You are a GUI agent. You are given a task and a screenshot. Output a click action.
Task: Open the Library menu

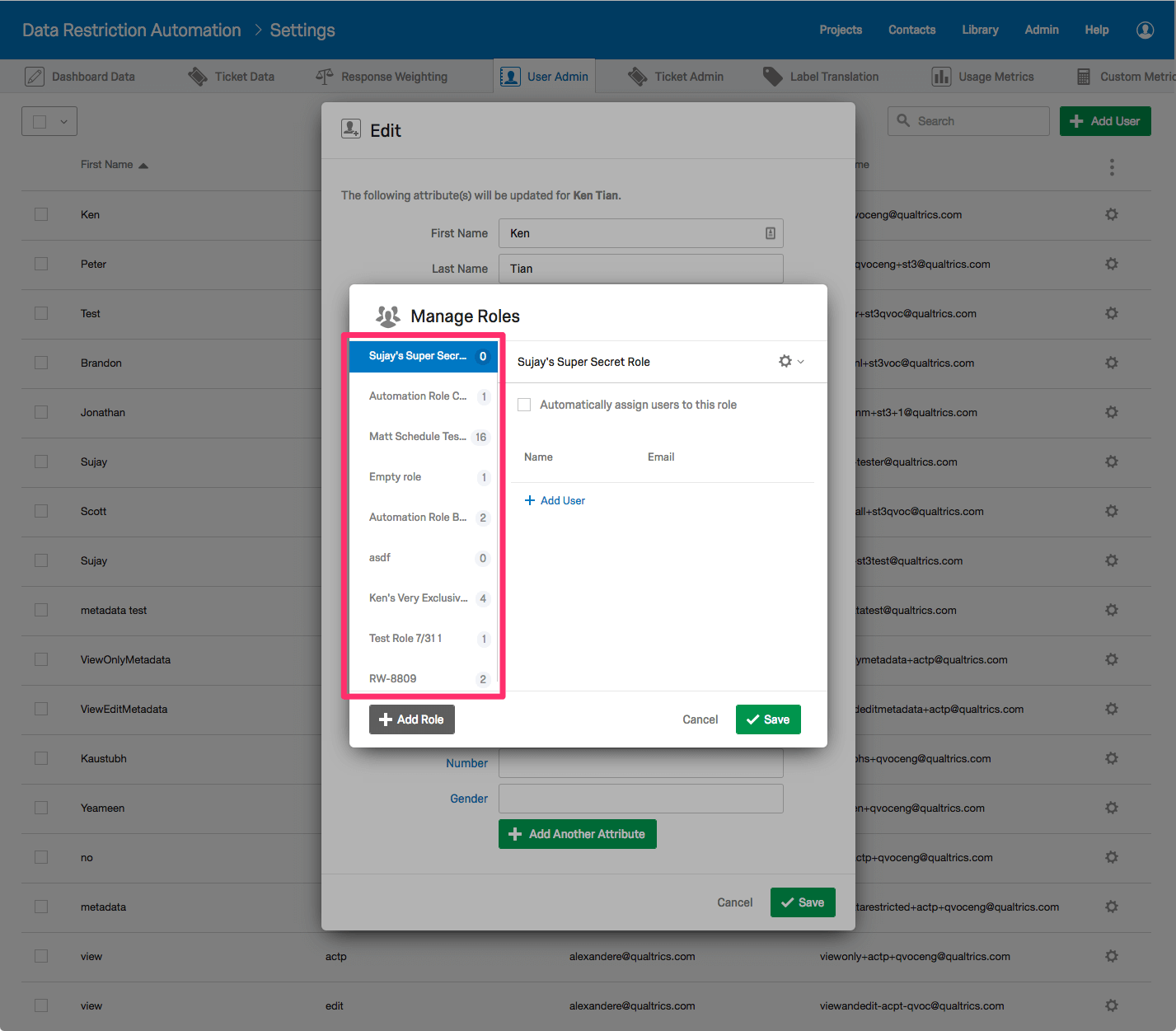click(980, 30)
